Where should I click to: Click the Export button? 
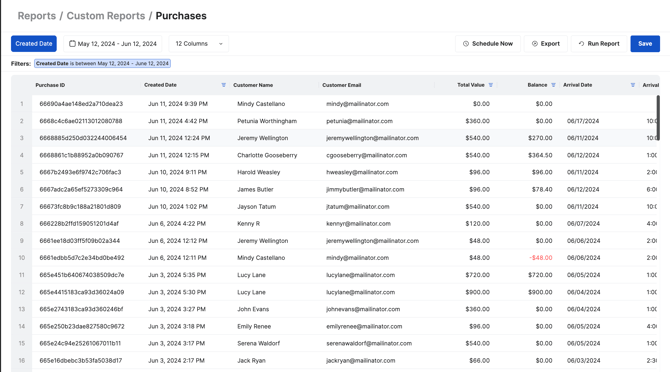click(x=546, y=44)
